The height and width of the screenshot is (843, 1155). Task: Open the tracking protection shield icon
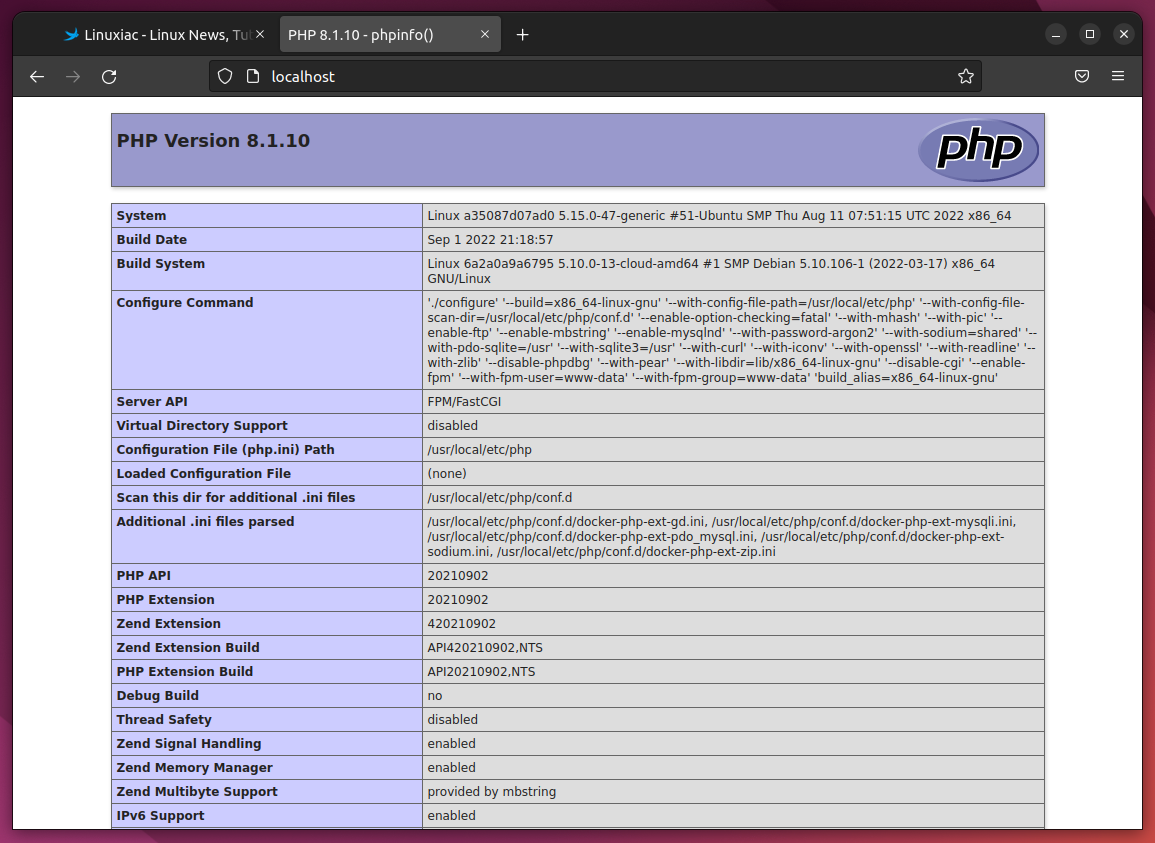pyautogui.click(x=225, y=77)
